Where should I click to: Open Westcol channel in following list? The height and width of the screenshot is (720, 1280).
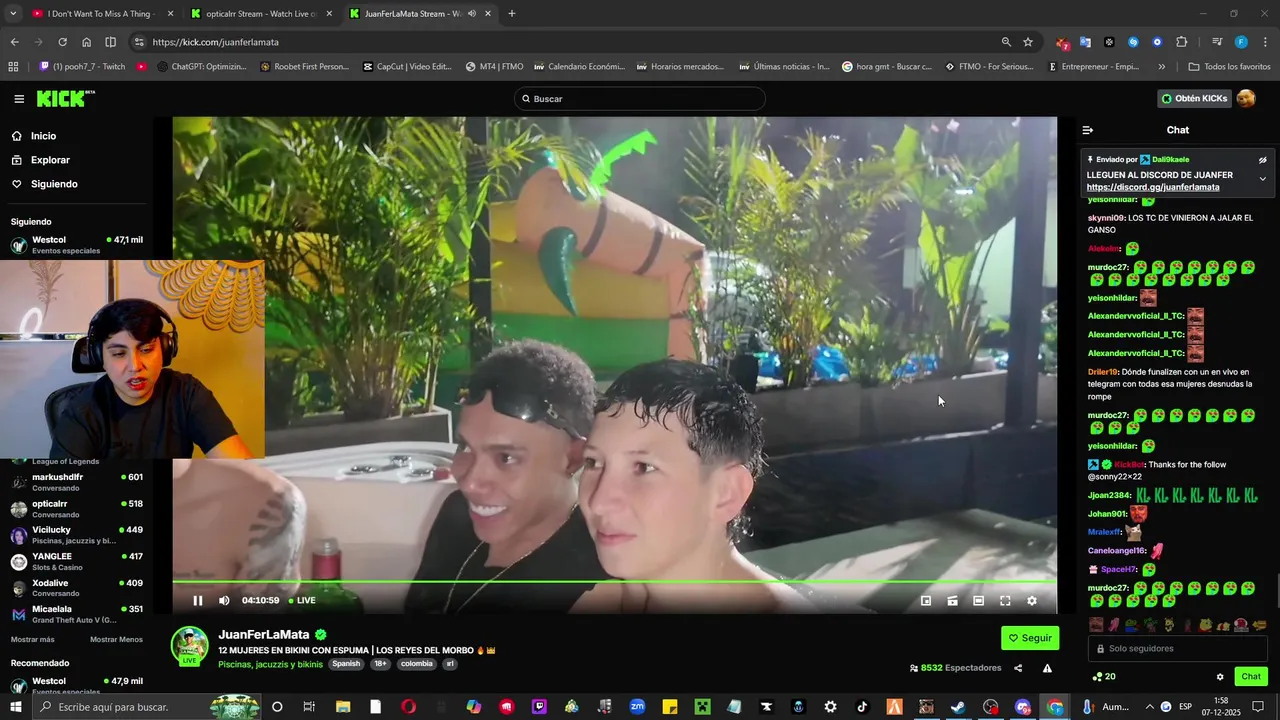77,245
